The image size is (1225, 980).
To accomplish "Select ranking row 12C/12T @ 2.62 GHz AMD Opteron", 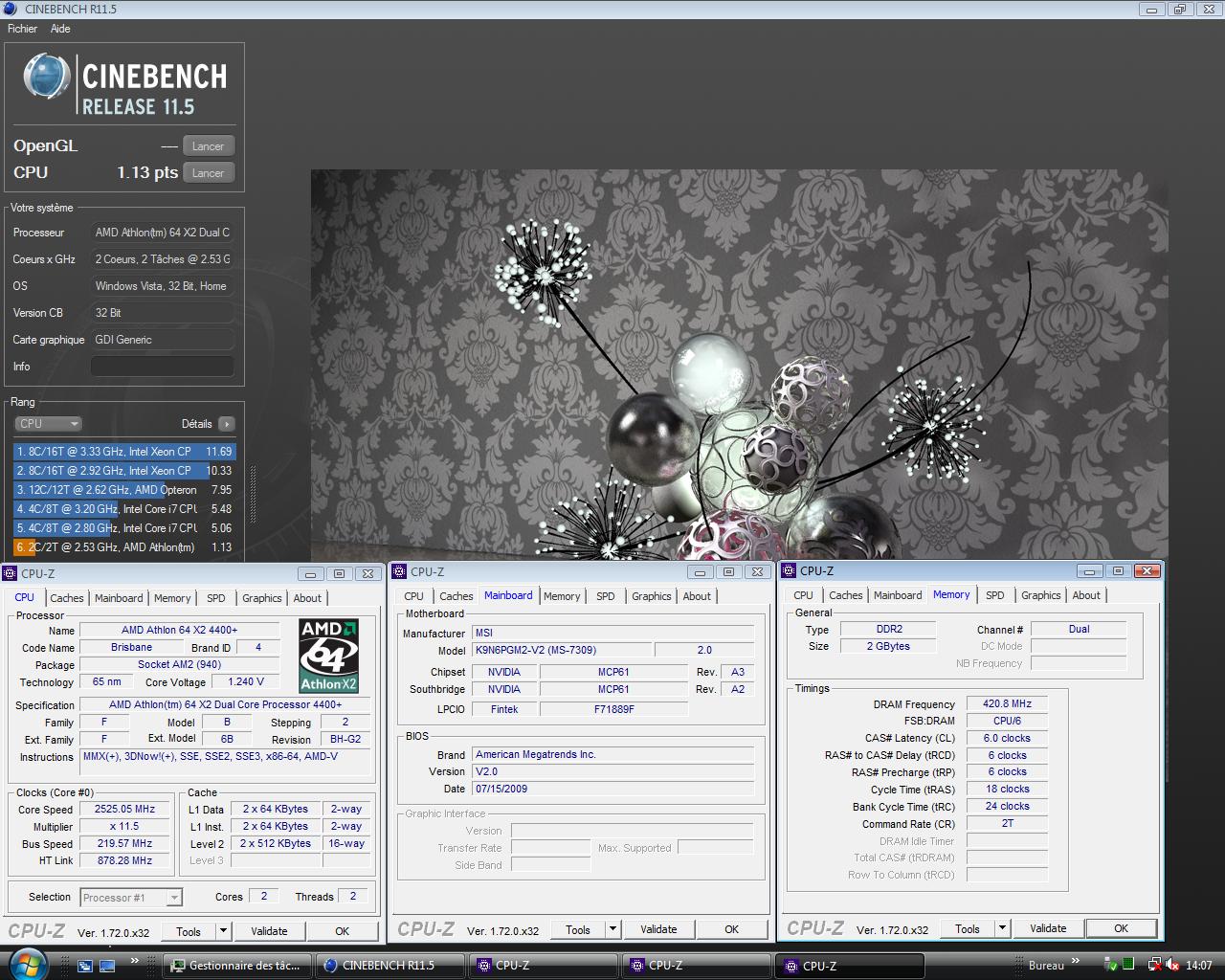I will 124,489.
